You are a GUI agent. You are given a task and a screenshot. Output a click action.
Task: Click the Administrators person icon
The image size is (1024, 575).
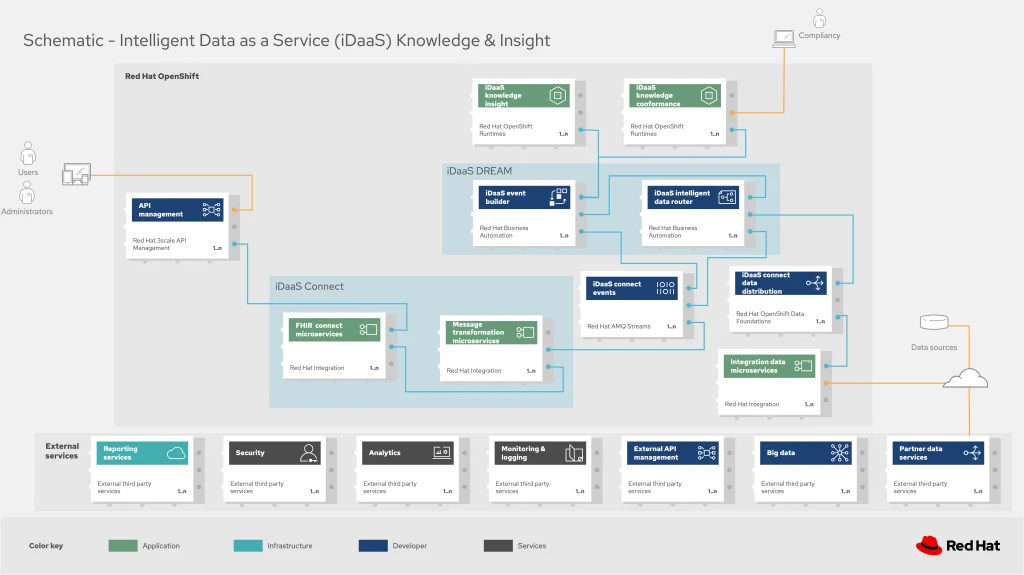(27, 193)
